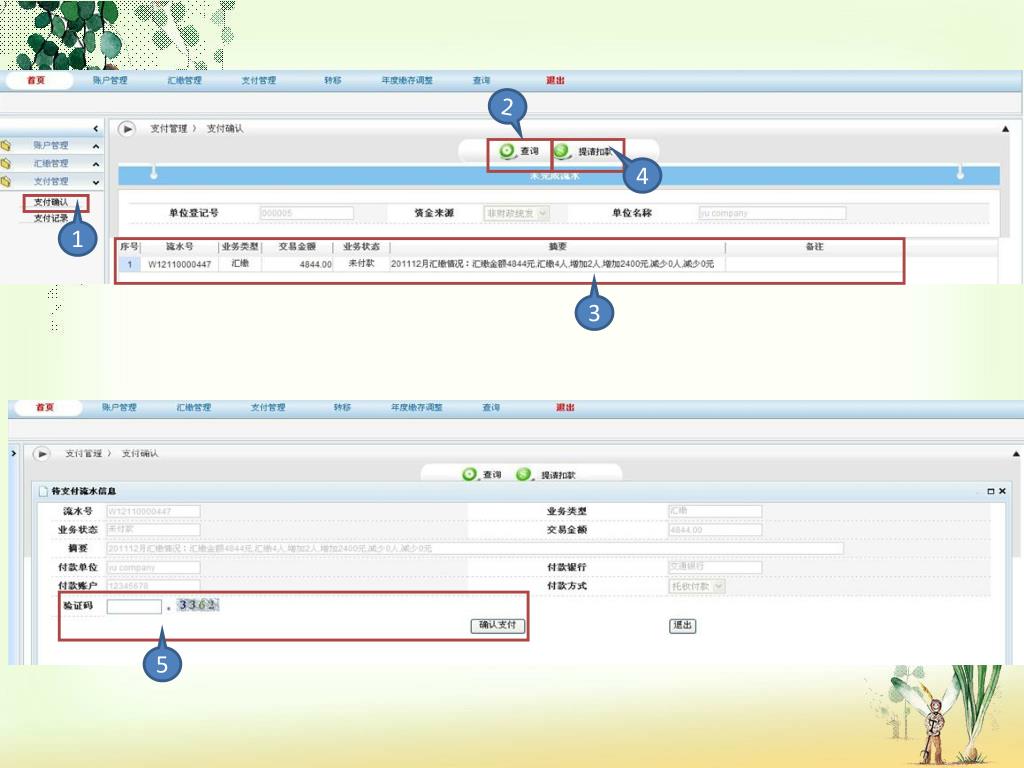Close the 待支付流水信息 window
This screenshot has width=1024, height=768.
click(x=1002, y=491)
